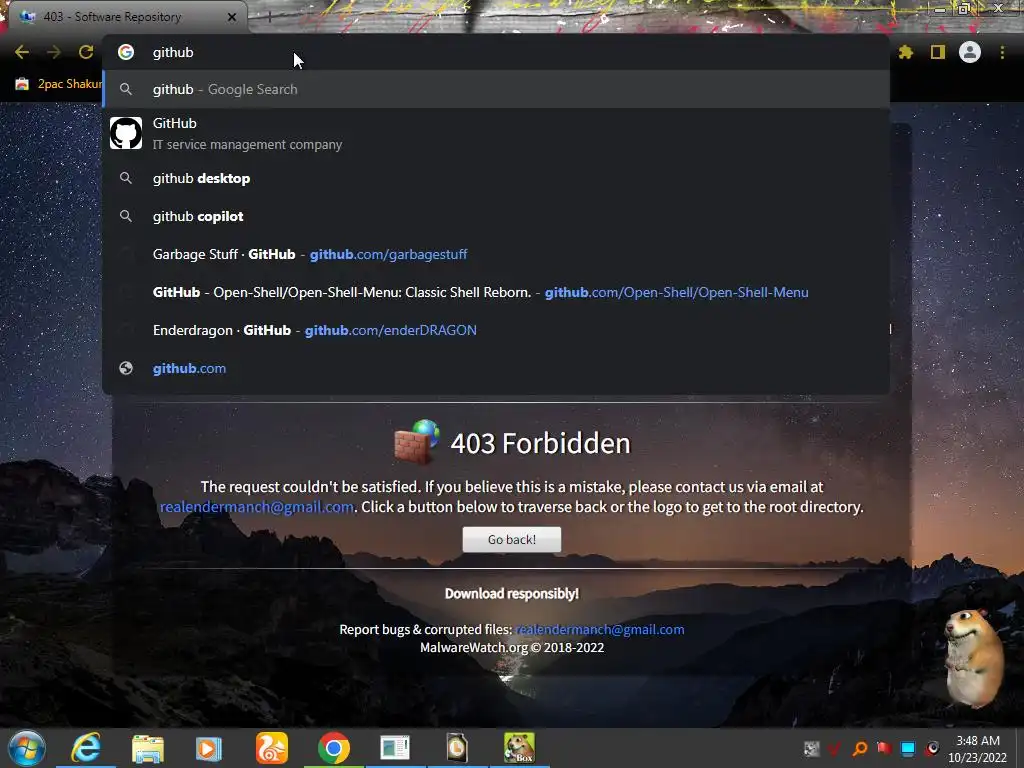Open Chrome three-dot menu
Screen dimensions: 1024x768
1002,52
